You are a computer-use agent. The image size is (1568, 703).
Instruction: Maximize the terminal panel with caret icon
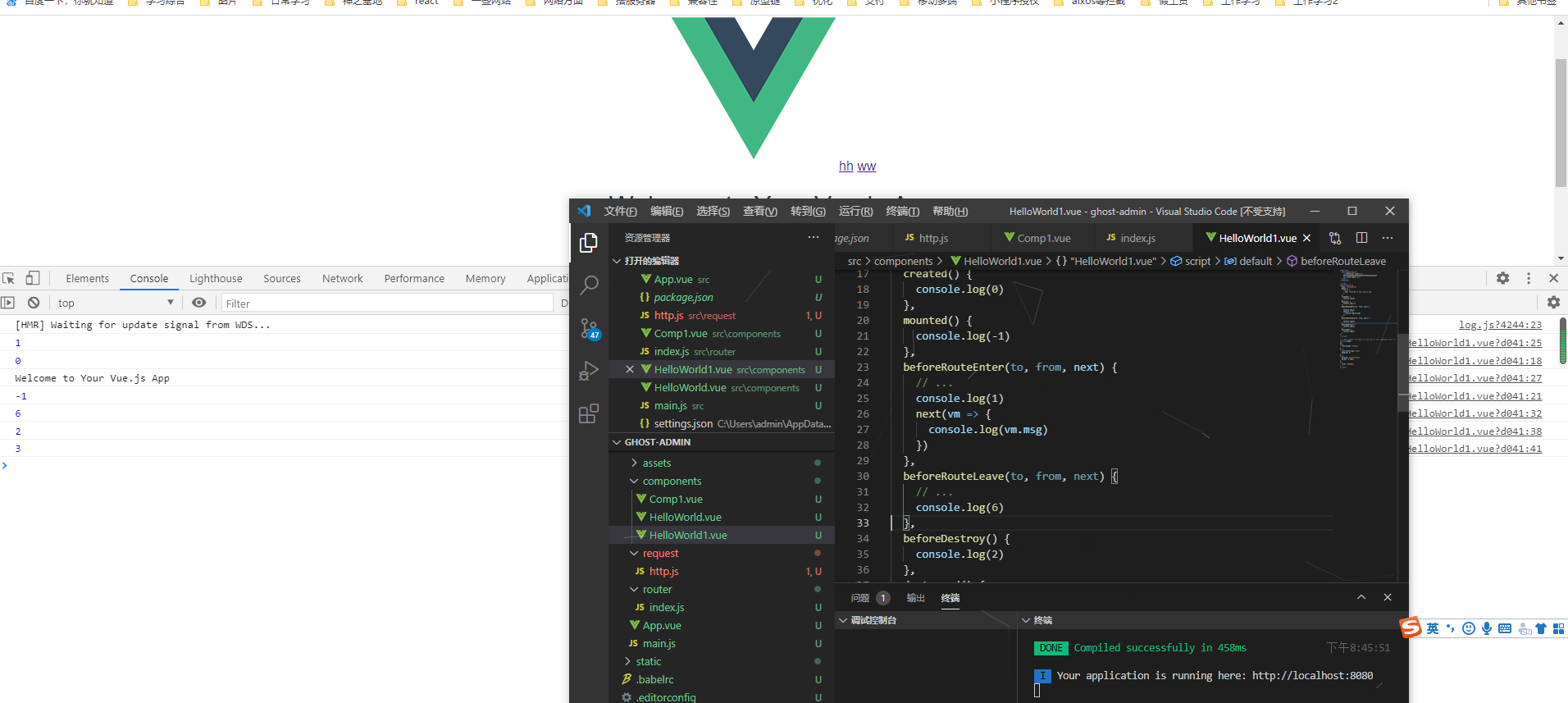coord(1361,597)
